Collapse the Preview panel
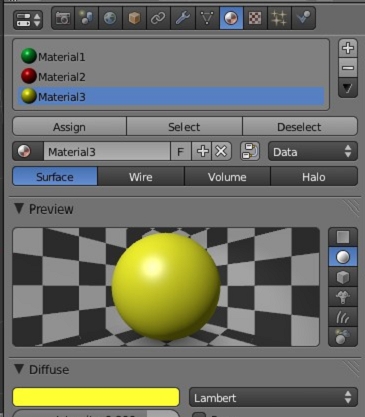The width and height of the screenshot is (365, 417). tap(19, 209)
